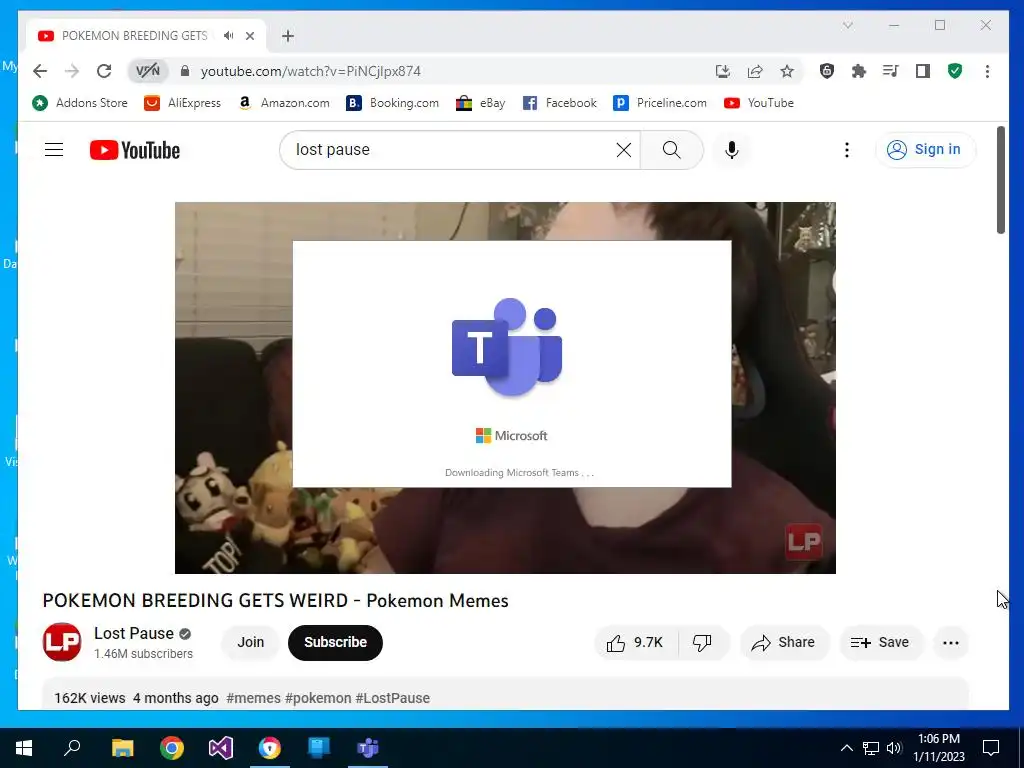Open Visual Studio from the taskbar

point(221,748)
